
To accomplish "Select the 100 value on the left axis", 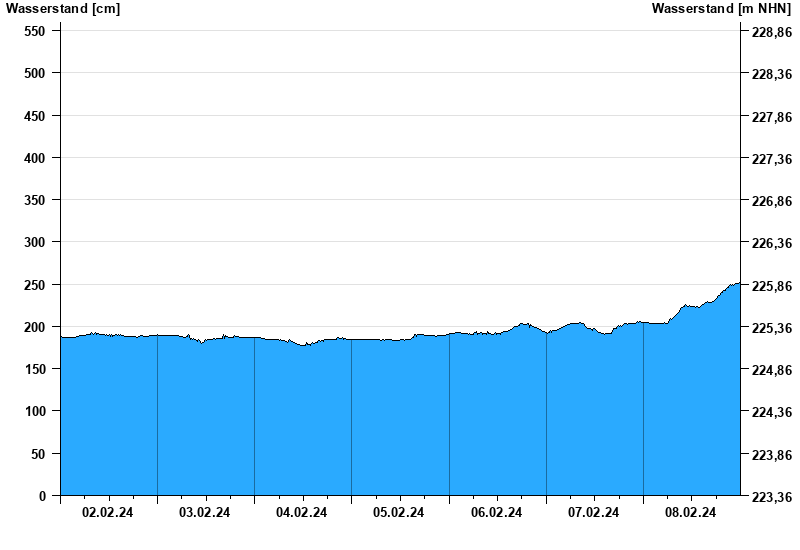I will (x=35, y=412).
